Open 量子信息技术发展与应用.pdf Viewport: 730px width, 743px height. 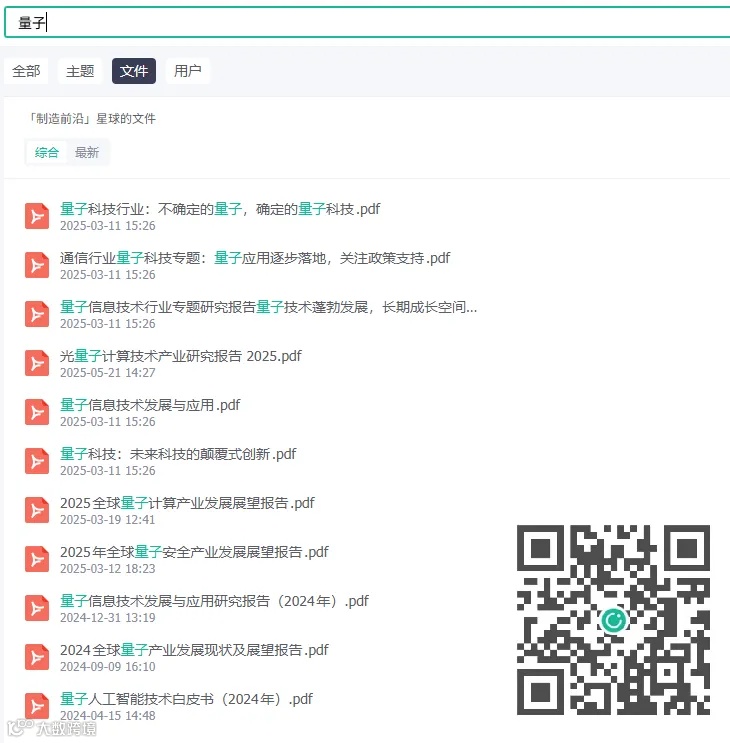click(150, 405)
